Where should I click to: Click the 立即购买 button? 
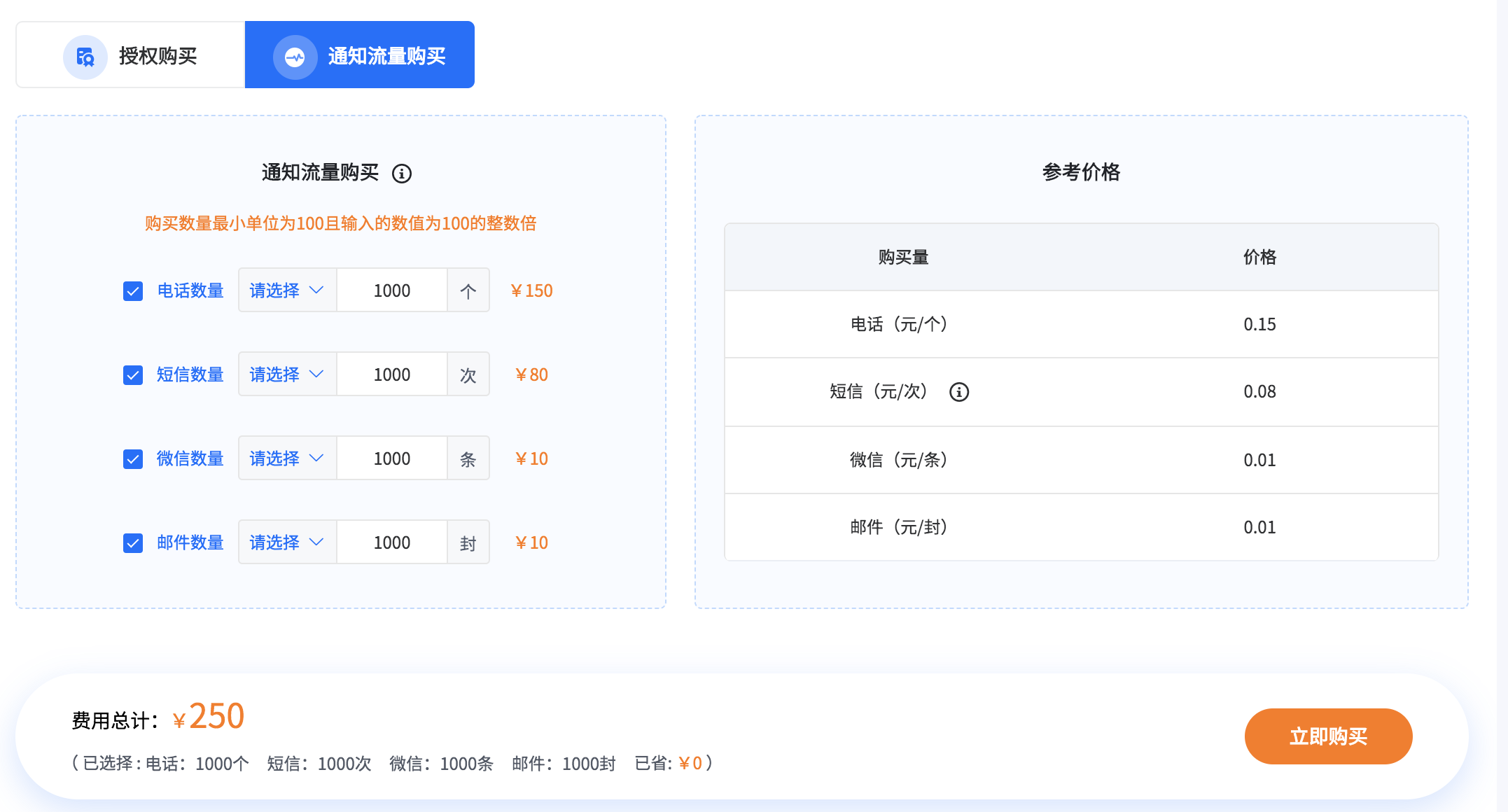(x=1328, y=736)
